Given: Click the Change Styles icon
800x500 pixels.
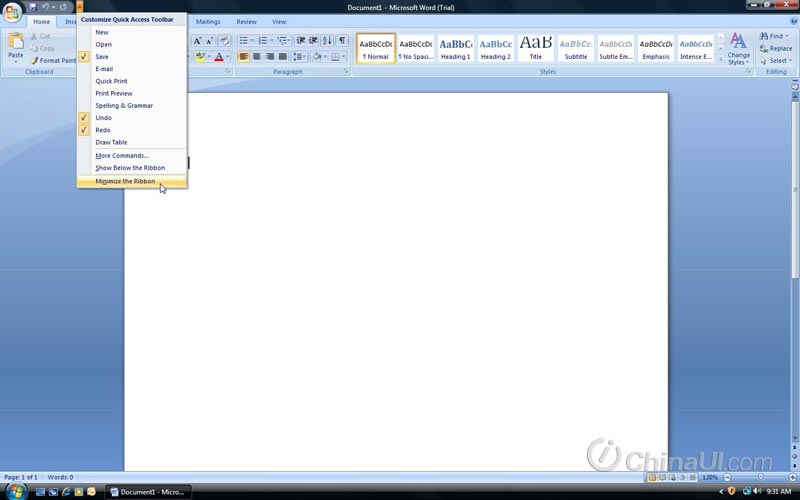Looking at the screenshot, I should point(738,46).
